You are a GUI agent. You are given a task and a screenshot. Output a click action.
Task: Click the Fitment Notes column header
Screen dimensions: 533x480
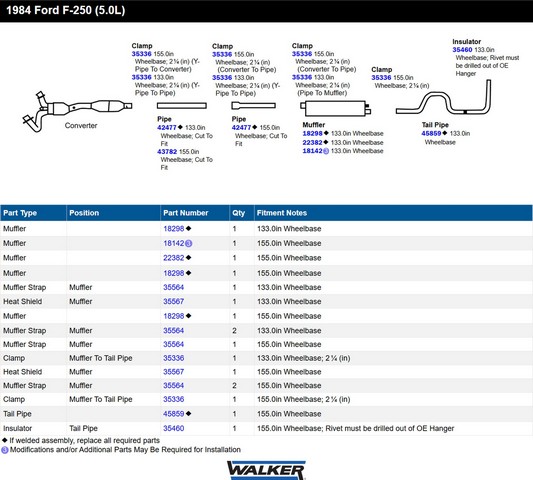[x=393, y=213]
